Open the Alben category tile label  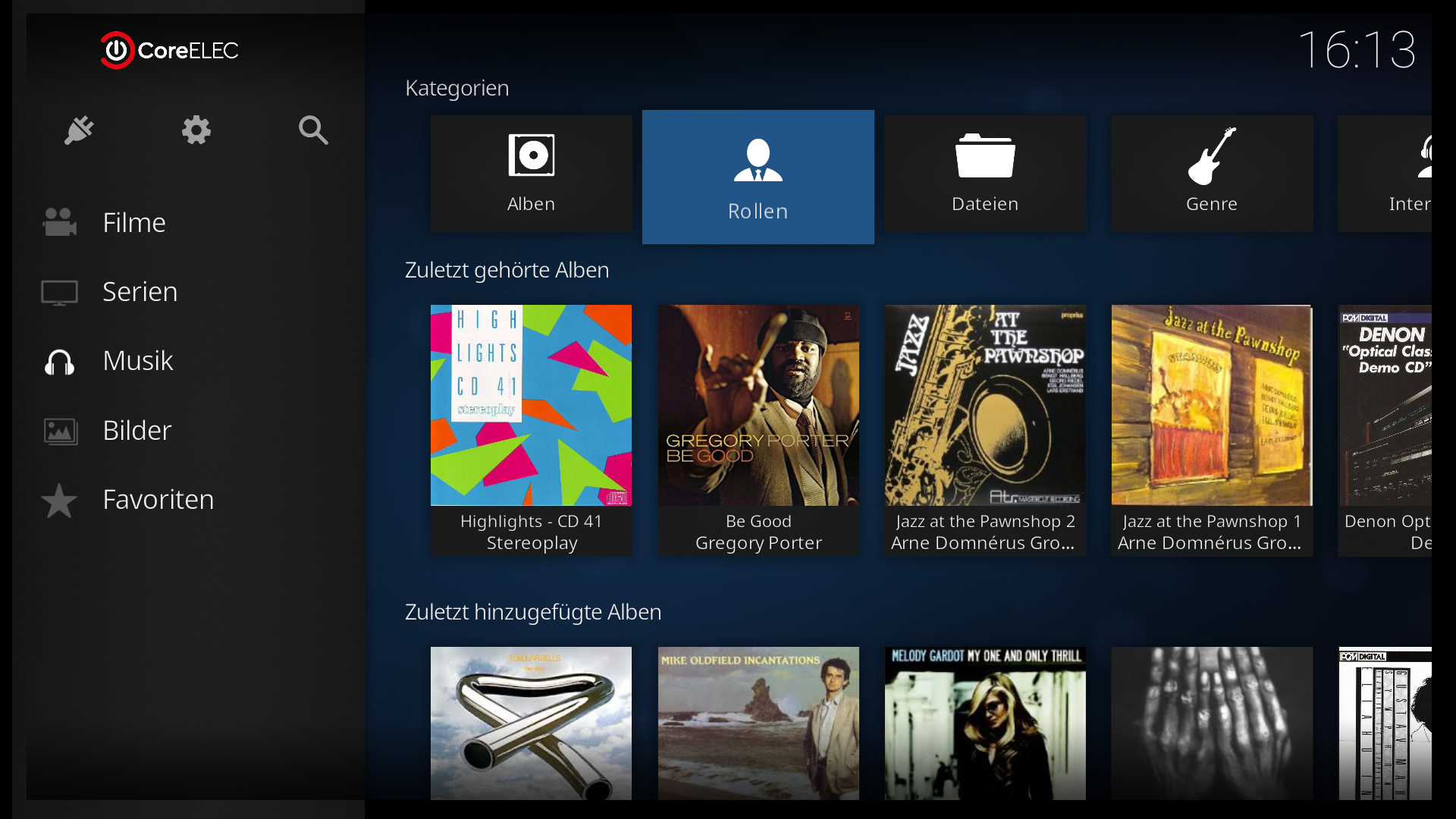(532, 204)
